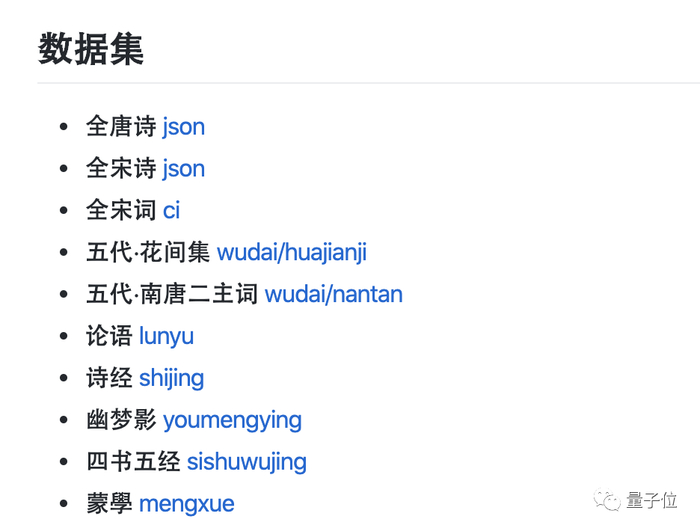Click the 五代·南唐二主词 list item text
The width and height of the screenshot is (700, 531).
tap(171, 295)
